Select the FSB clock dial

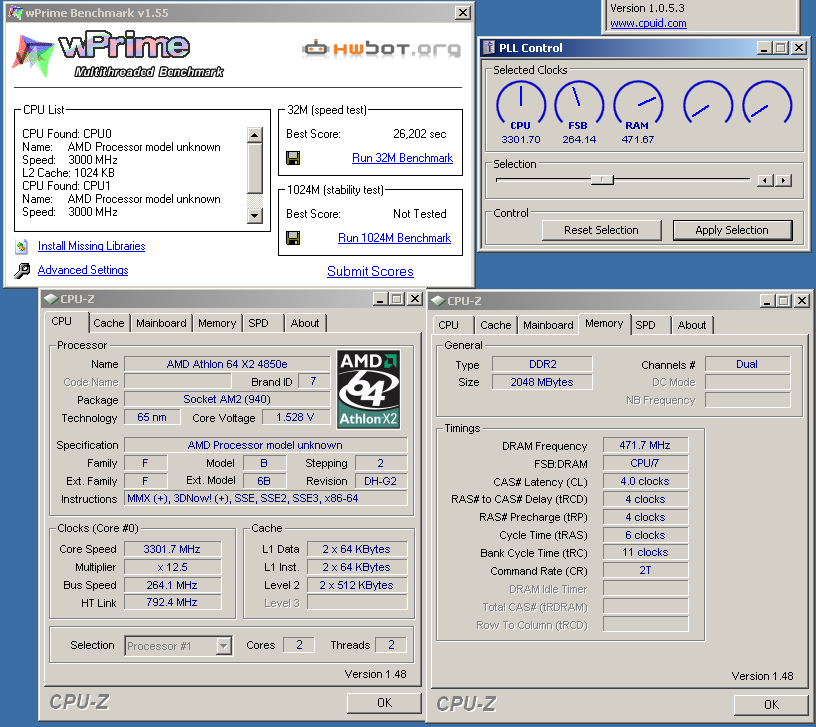coord(579,106)
